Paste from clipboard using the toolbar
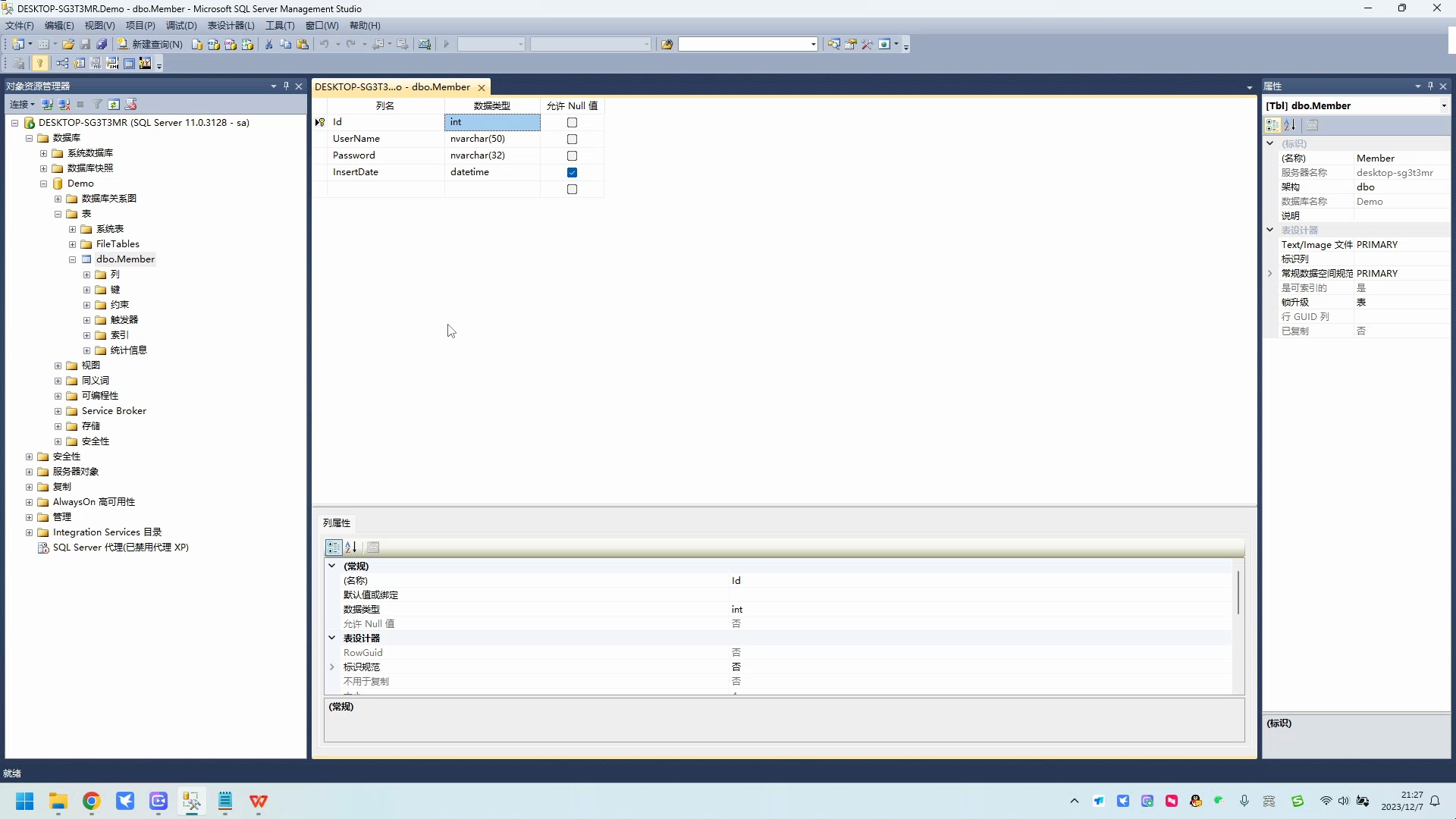Image resolution: width=1456 pixels, height=819 pixels. coord(303,44)
